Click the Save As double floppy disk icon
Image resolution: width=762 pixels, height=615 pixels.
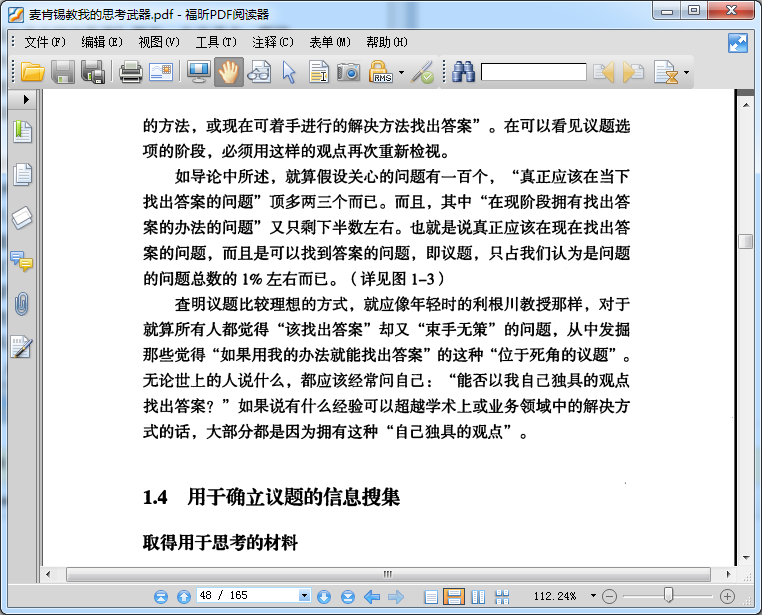pyautogui.click(x=93, y=72)
